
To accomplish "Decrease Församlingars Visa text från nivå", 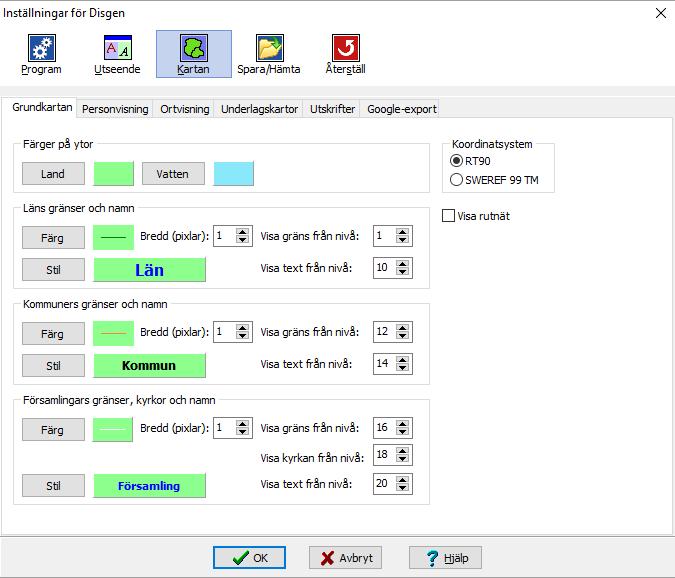I will click(403, 488).
